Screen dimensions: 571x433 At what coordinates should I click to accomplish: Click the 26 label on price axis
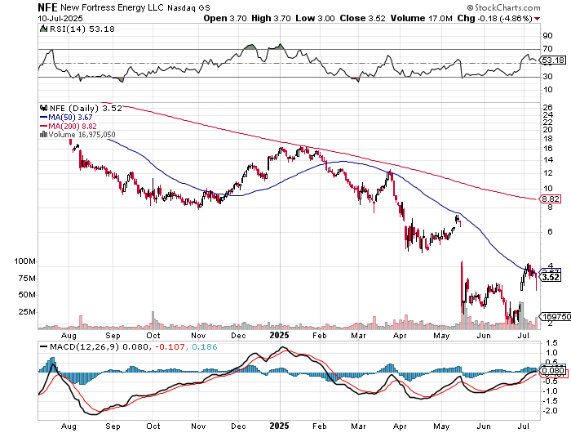click(548, 107)
